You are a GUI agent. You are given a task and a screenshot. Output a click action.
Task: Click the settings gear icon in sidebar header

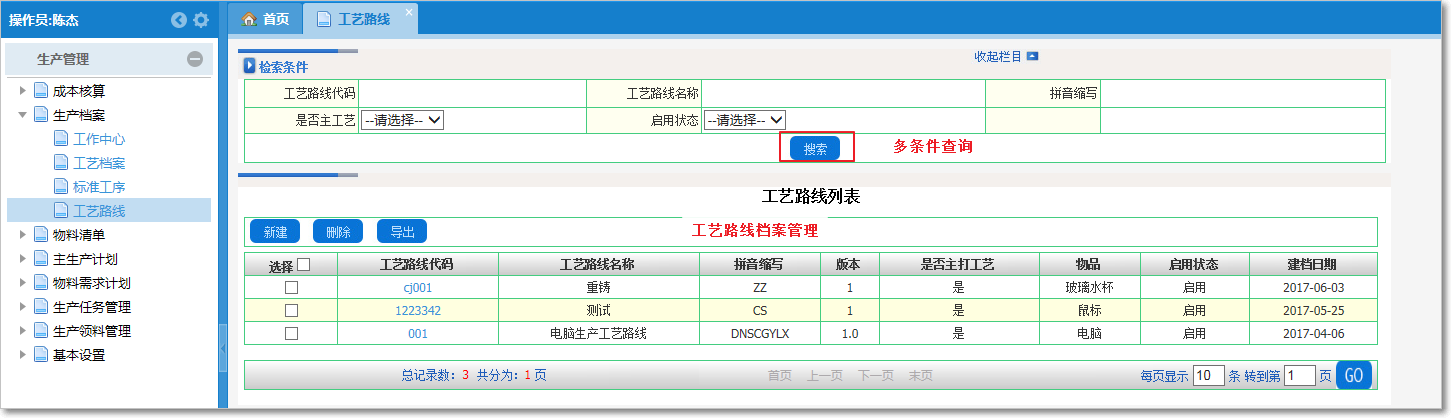[201, 20]
